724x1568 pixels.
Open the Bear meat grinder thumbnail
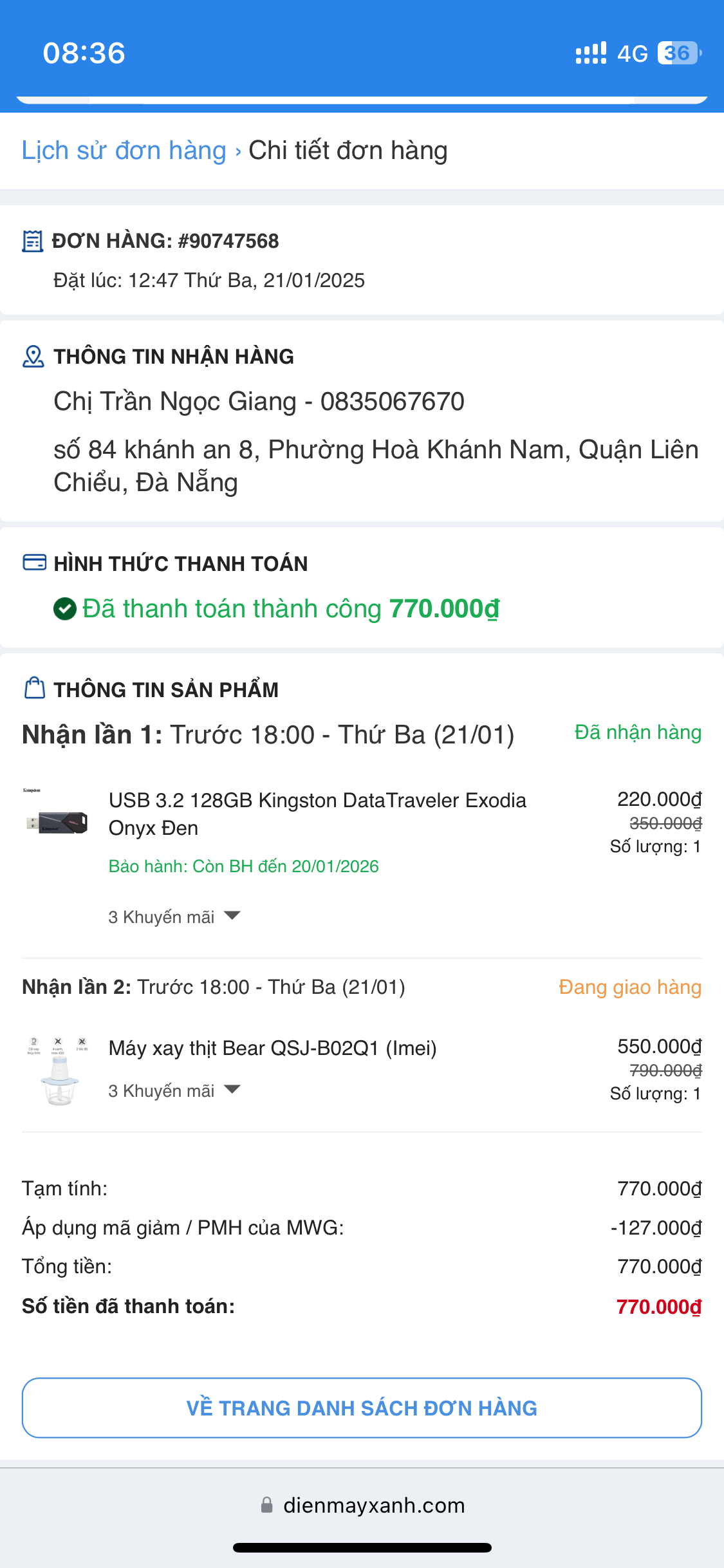point(58,1071)
